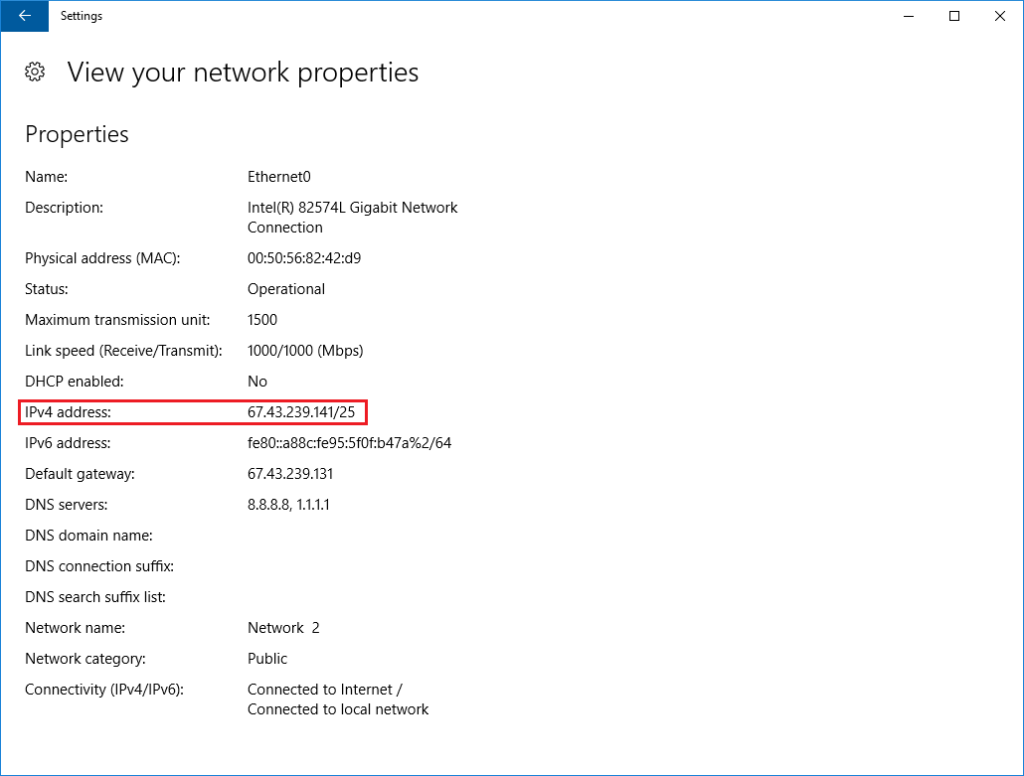
Task: Select the Maximum transmission unit value
Action: pos(260,320)
